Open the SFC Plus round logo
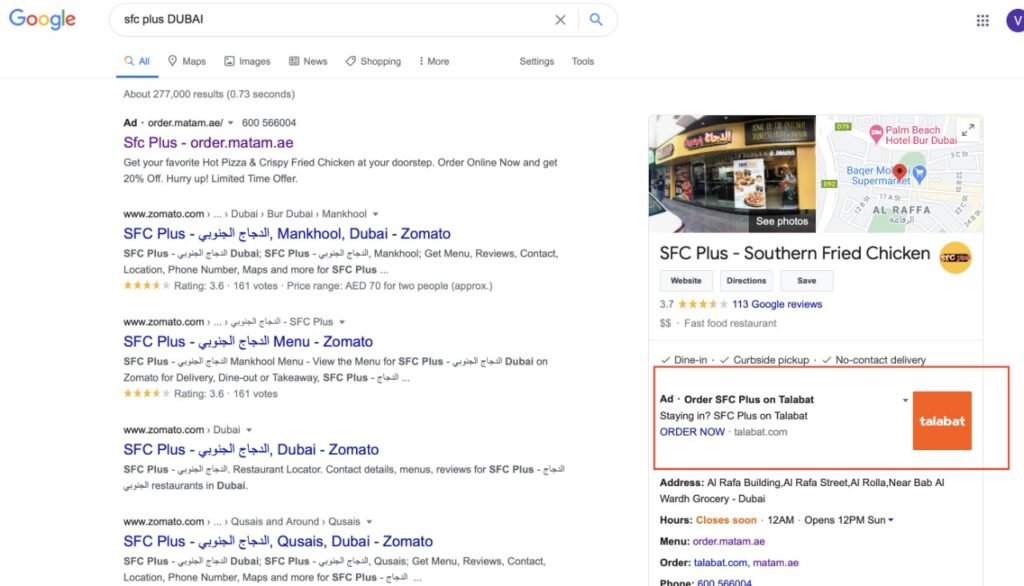 [x=955, y=258]
